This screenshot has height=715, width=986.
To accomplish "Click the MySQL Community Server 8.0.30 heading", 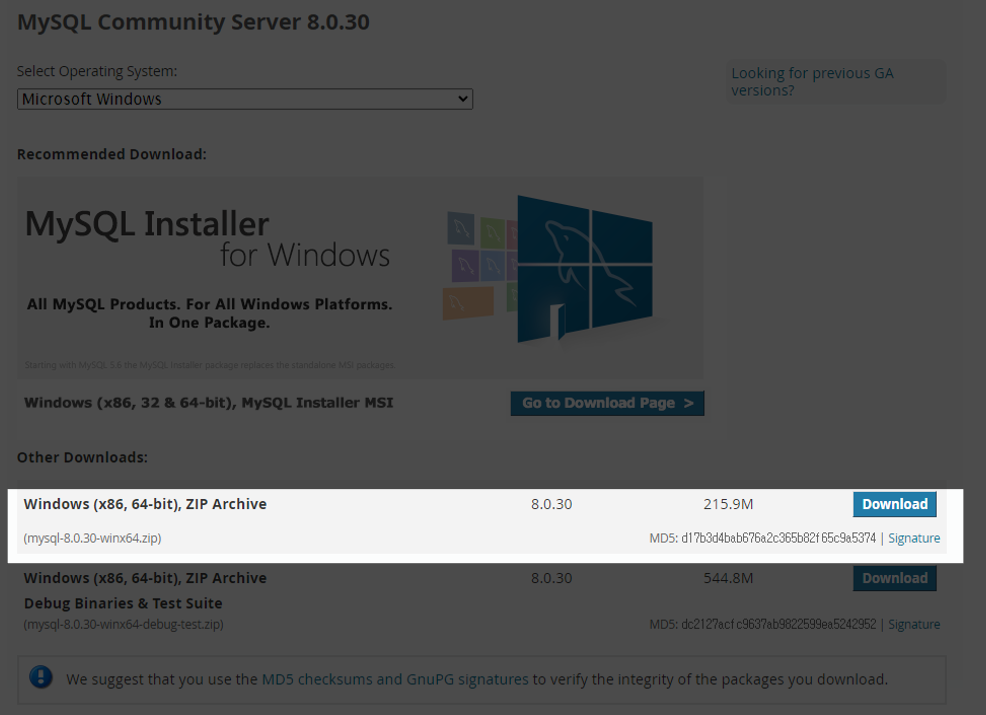I will [193, 22].
